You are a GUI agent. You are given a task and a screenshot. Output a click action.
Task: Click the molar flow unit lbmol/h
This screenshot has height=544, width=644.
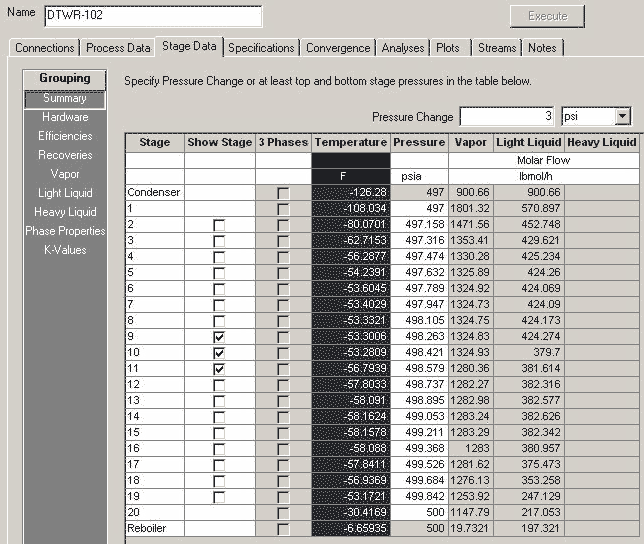[544, 177]
